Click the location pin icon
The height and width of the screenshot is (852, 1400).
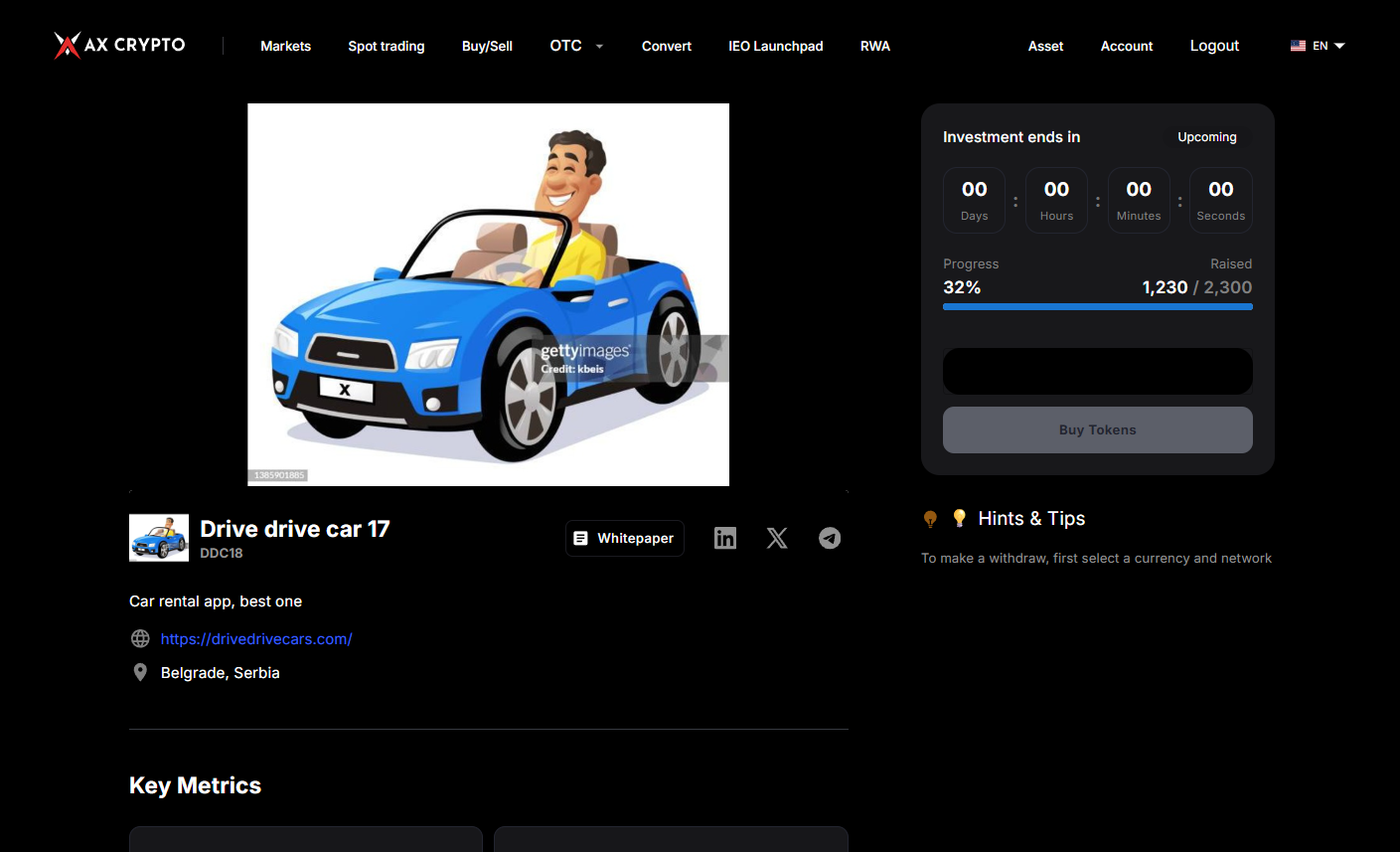140,672
